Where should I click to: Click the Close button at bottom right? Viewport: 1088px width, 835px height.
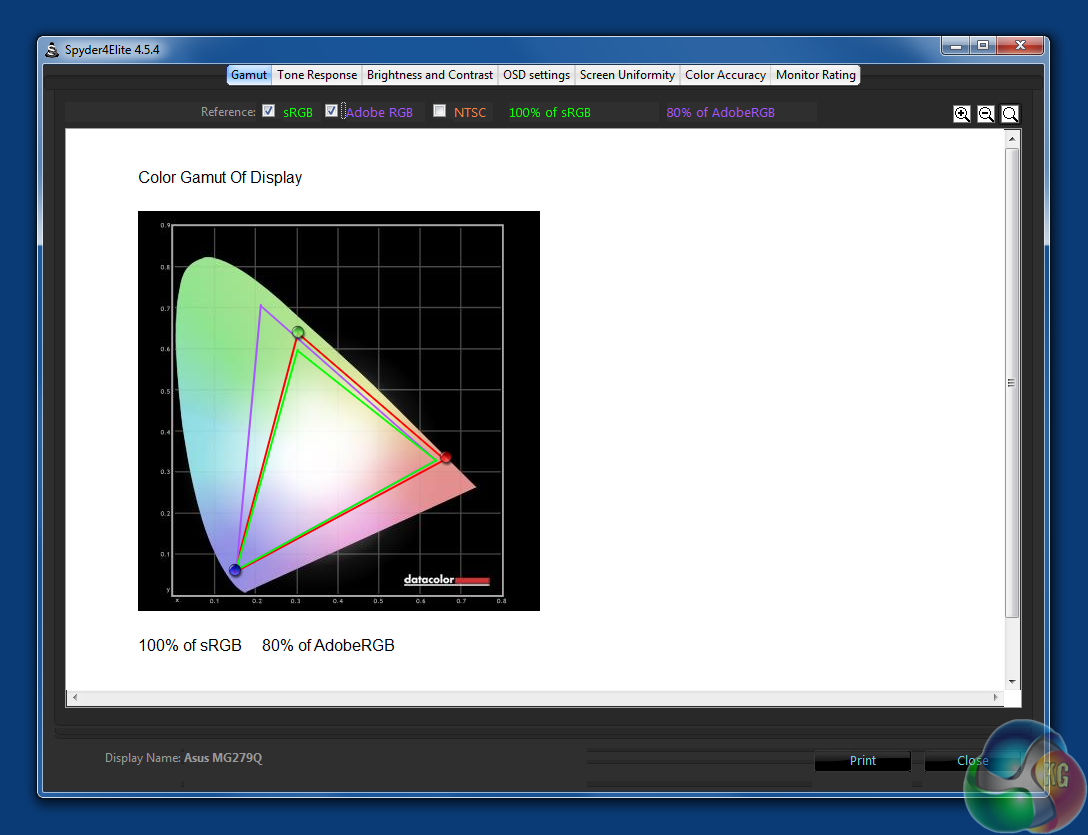pyautogui.click(x=972, y=761)
